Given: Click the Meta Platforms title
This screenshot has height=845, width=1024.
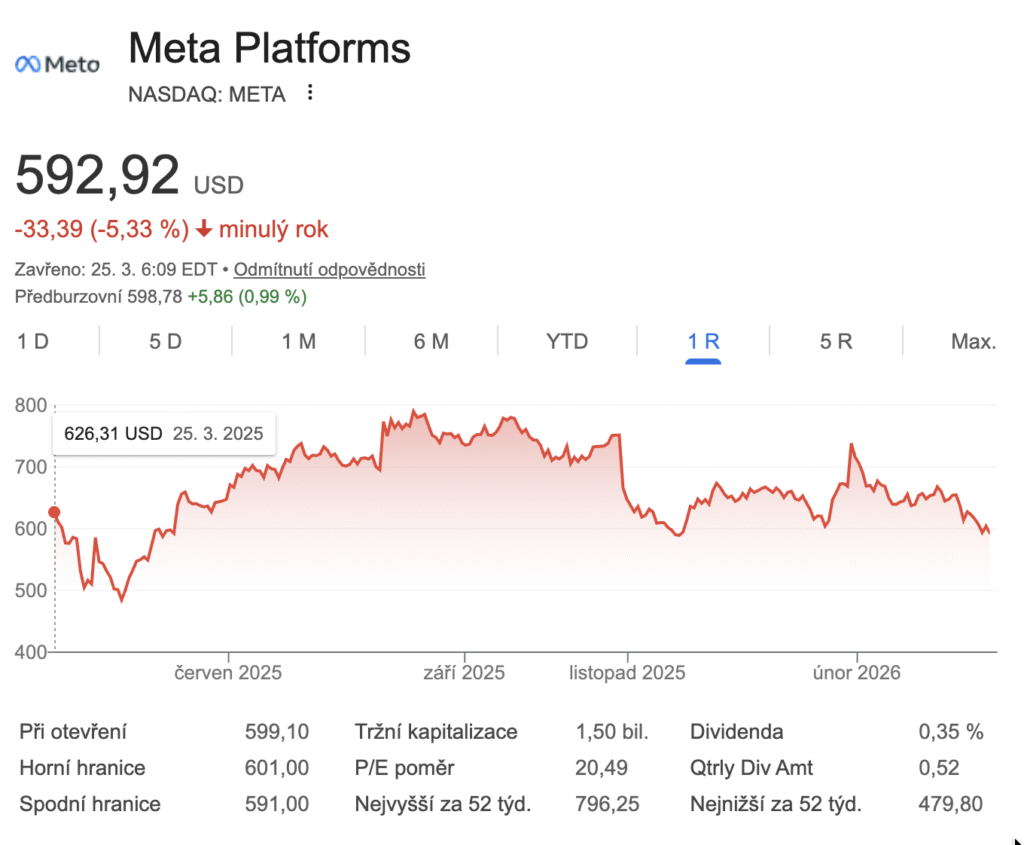Looking at the screenshot, I should pos(270,48).
